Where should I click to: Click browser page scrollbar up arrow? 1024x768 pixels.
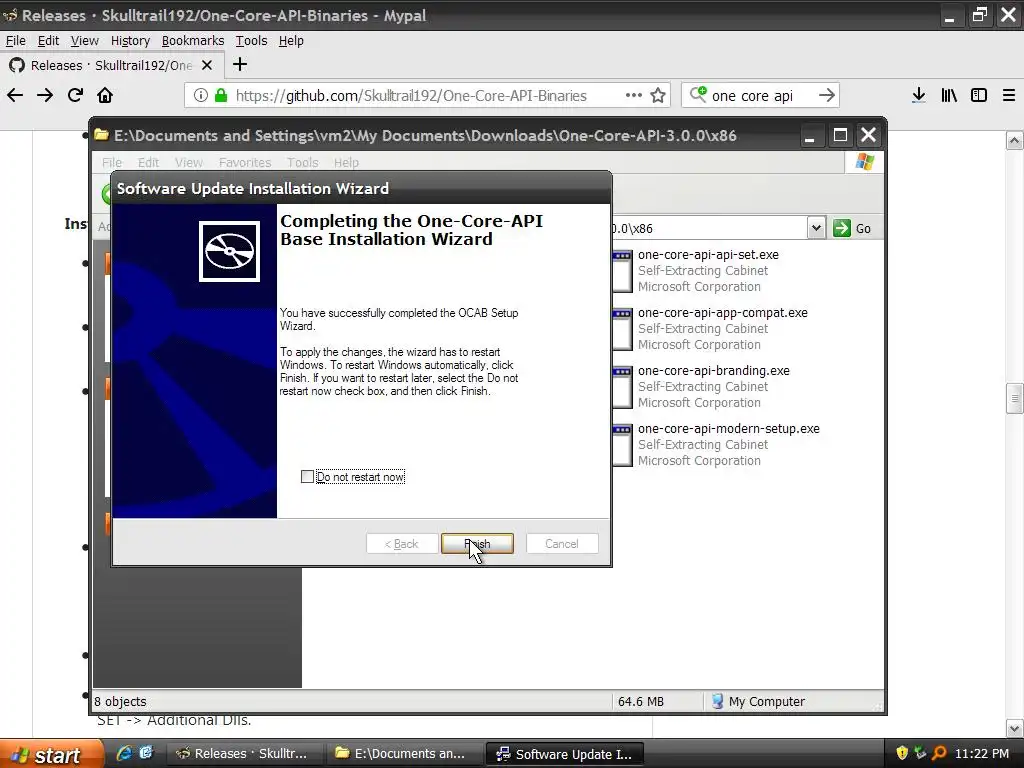[1014, 140]
